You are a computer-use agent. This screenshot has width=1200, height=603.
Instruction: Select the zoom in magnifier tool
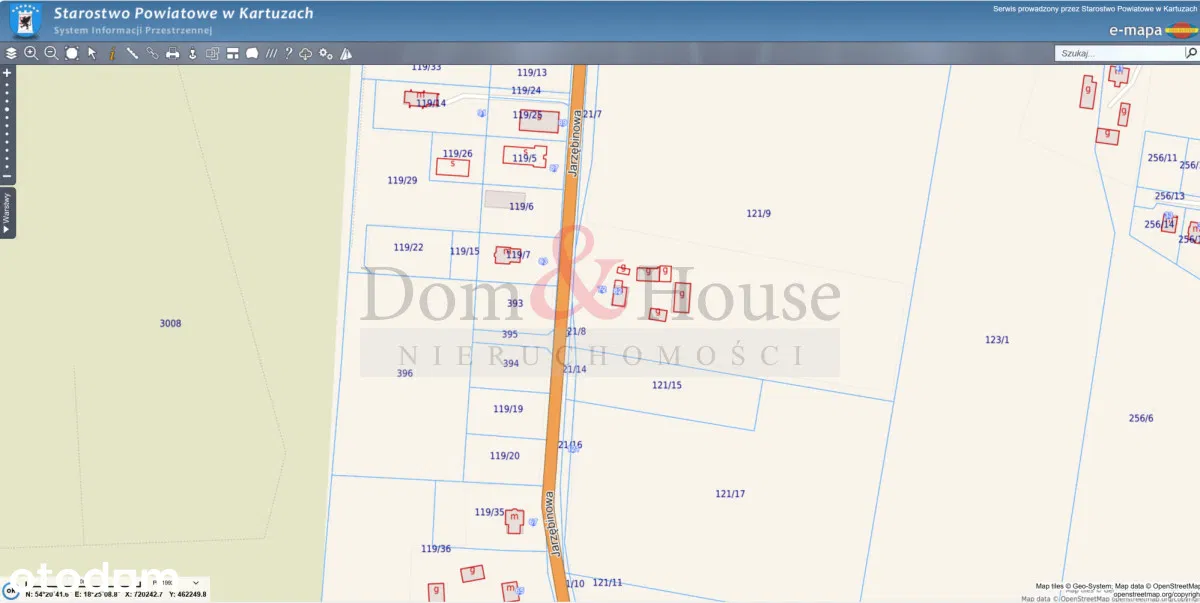click(31, 53)
